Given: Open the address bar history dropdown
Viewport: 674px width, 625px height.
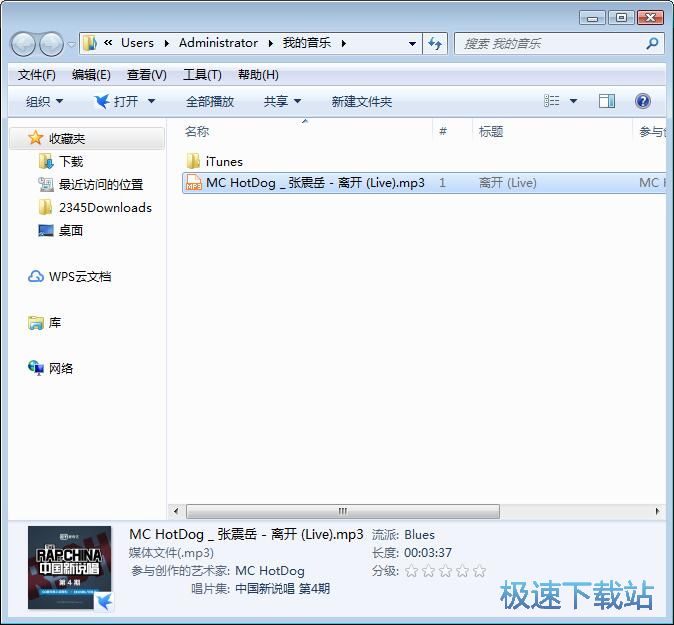Looking at the screenshot, I should click(x=412, y=43).
